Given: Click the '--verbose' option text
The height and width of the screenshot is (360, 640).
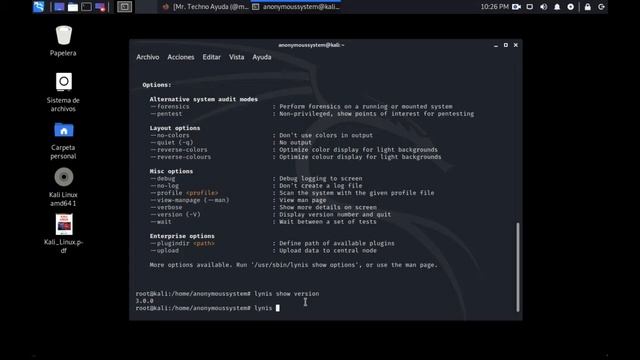Looking at the screenshot, I should point(166,207).
